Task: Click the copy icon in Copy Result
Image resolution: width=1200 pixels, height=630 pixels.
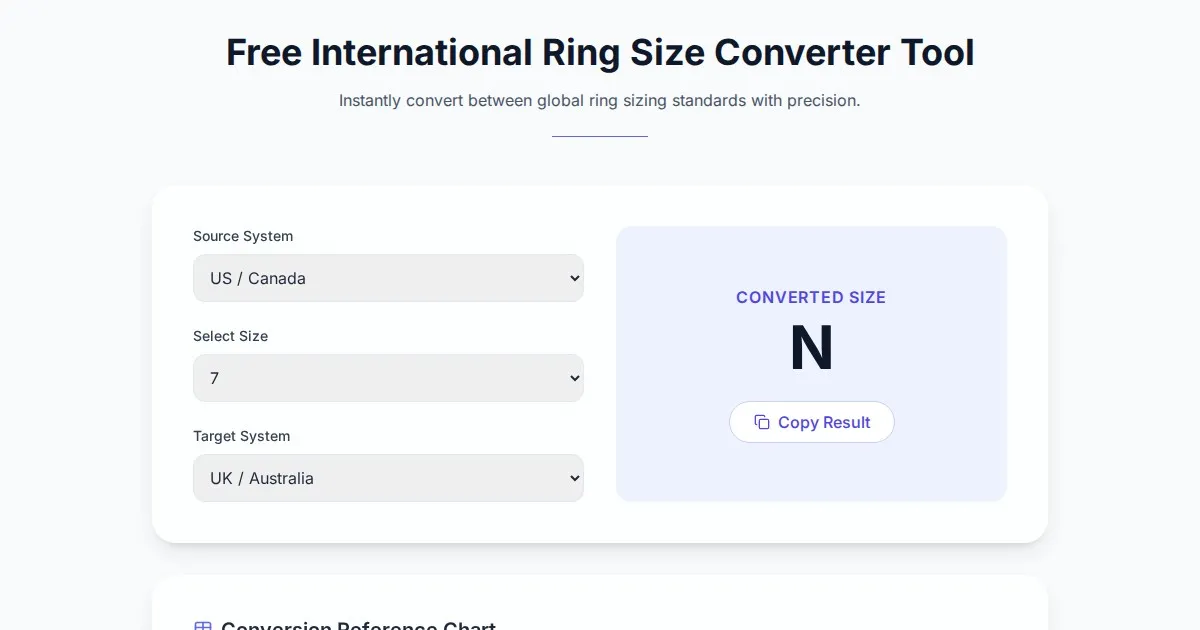Action: tap(762, 422)
